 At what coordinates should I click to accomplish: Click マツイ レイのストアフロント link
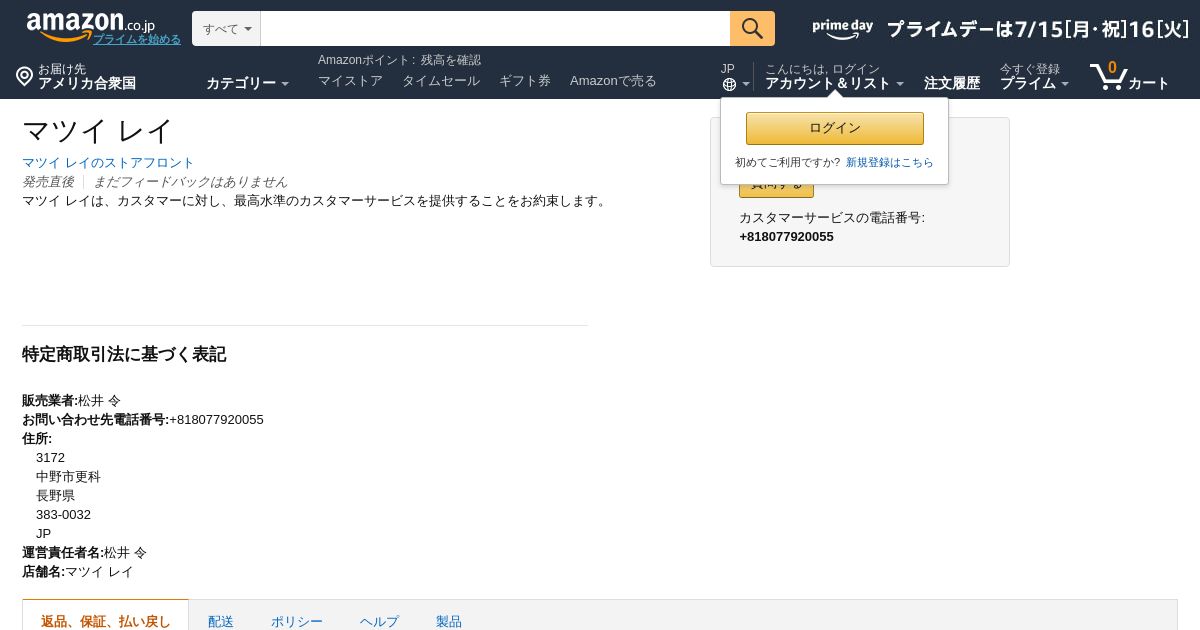tap(108, 162)
